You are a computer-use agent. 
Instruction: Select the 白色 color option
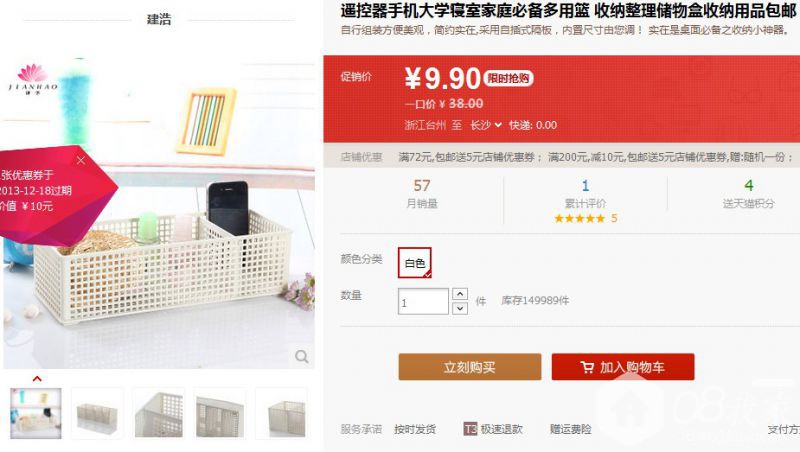pyautogui.click(x=415, y=263)
